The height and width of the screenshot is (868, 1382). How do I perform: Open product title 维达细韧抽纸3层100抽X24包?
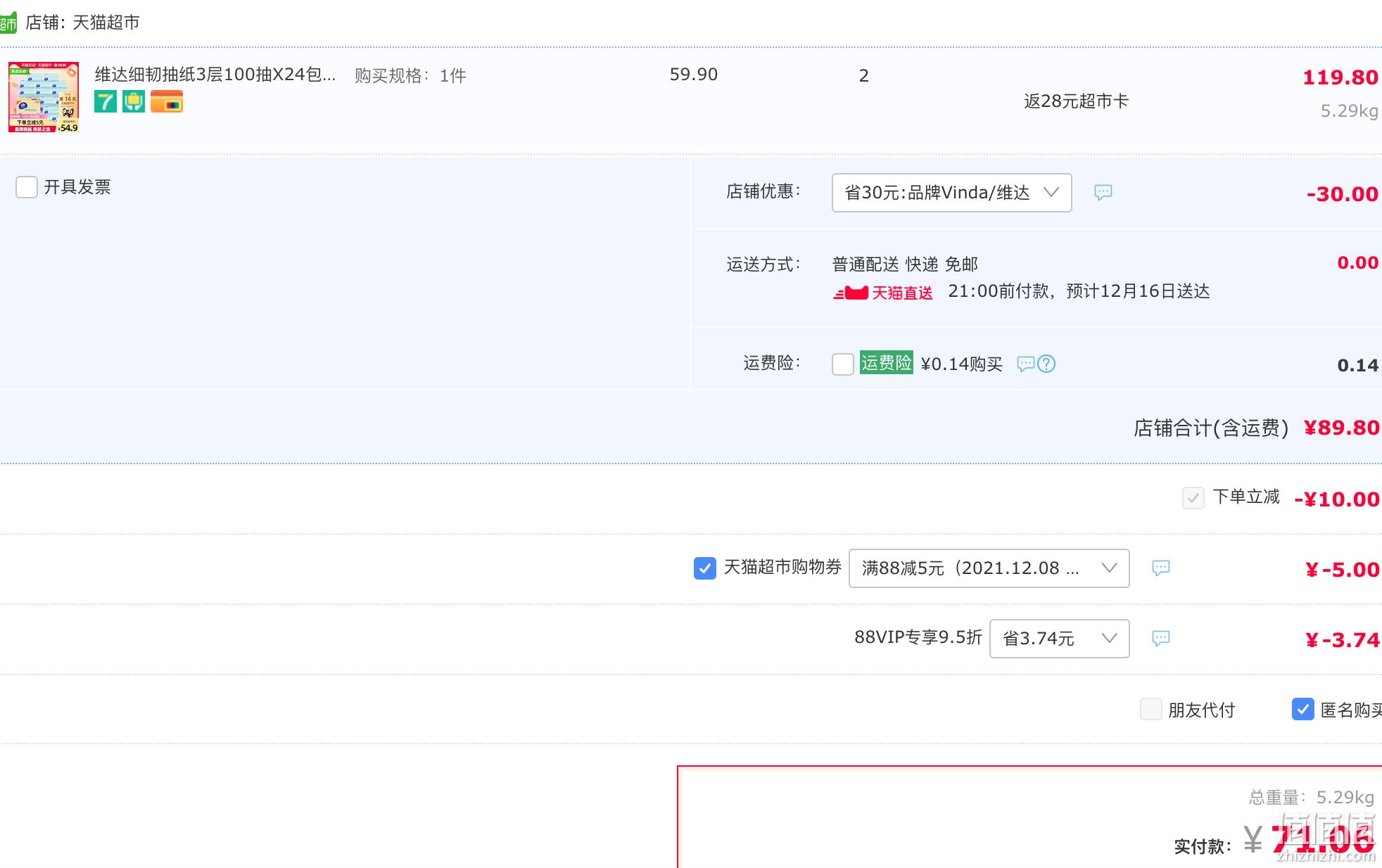(215, 75)
